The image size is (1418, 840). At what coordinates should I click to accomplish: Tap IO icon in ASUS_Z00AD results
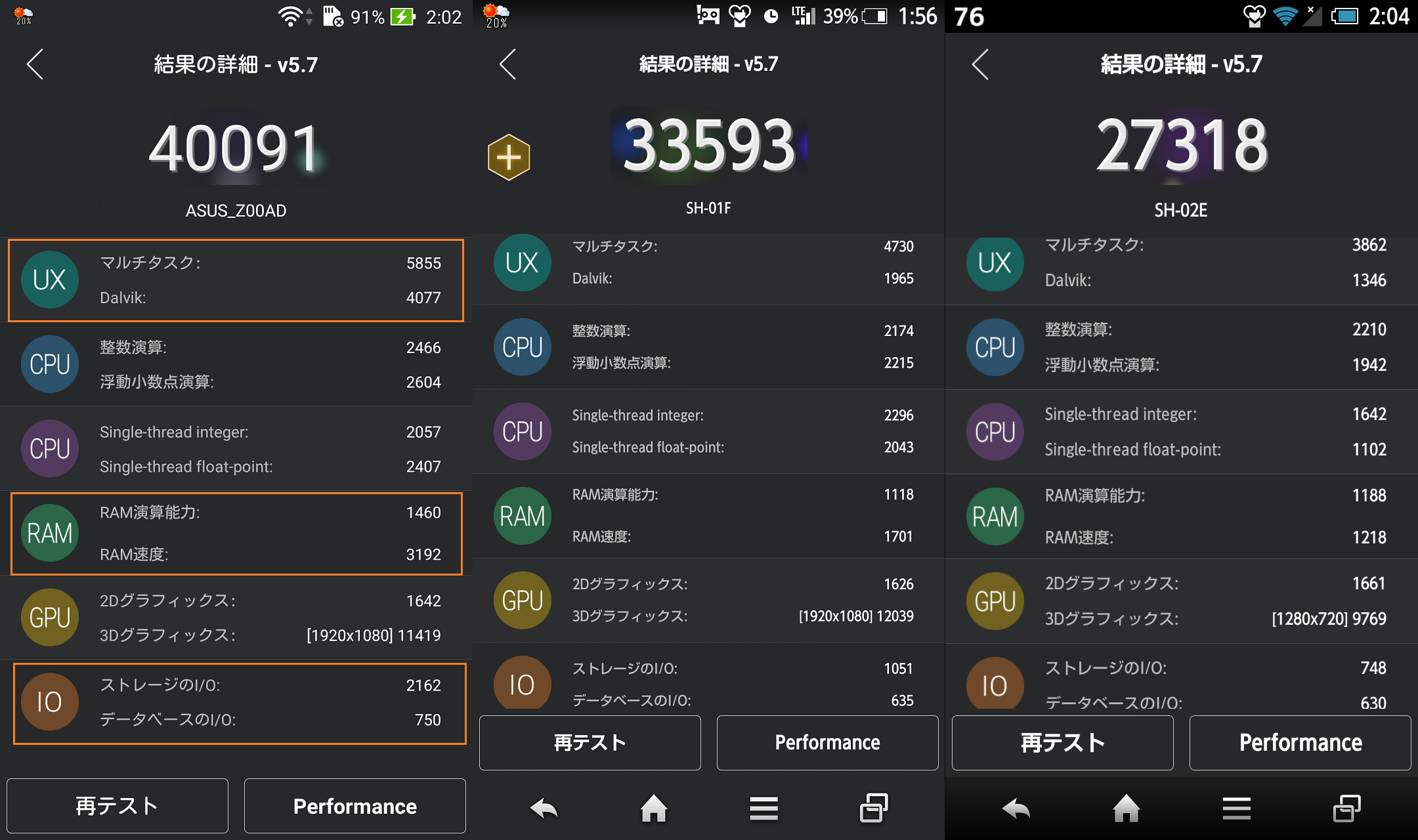pos(50,702)
